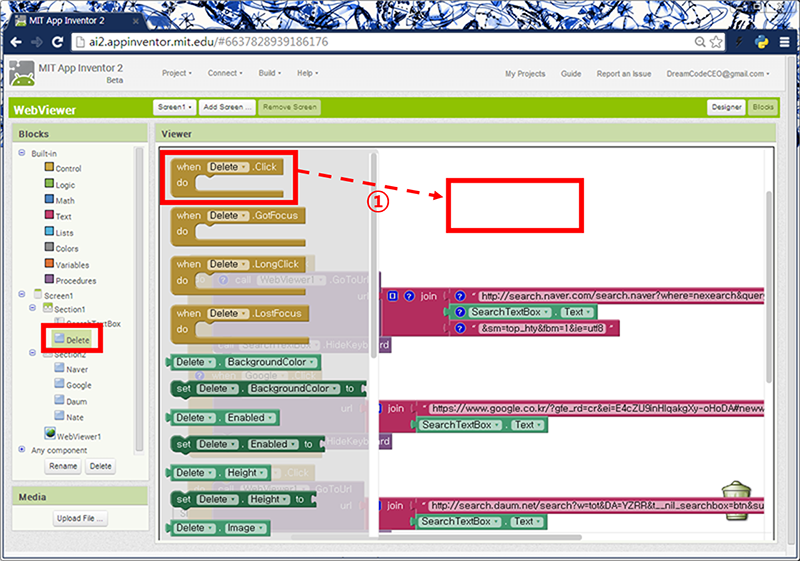The width and height of the screenshot is (800, 561).
Task: Click the Delete Image getter block
Action: point(218,528)
